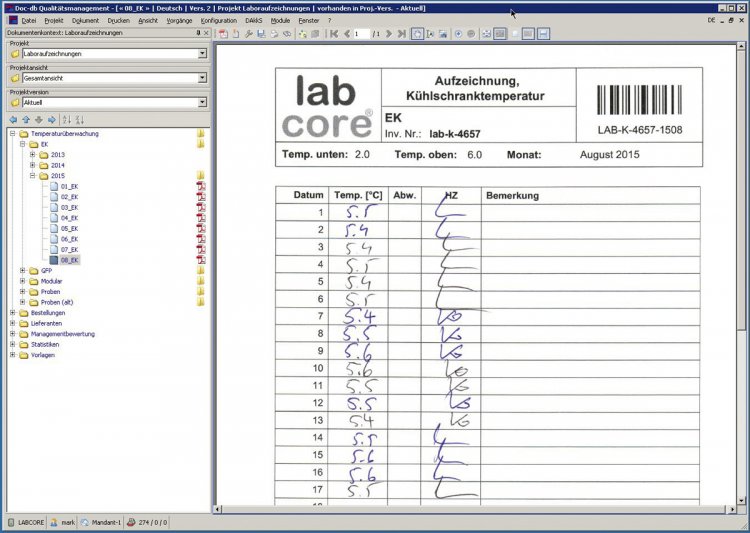Click the wrench settings icon in toolbar
The height and width of the screenshot is (533, 750).
[x=248, y=33]
